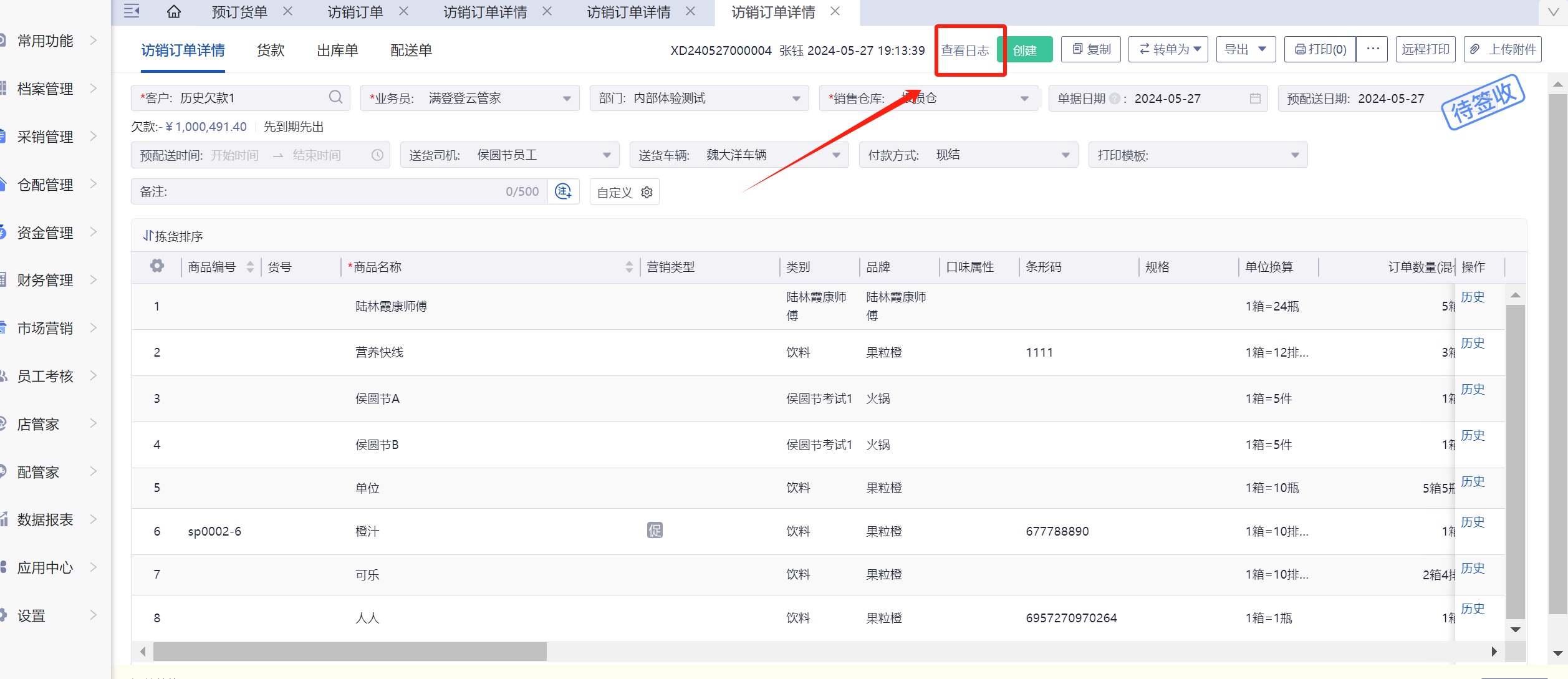The image size is (1568, 679).
Task: Open the 预订货单 tab
Action: coord(239,12)
